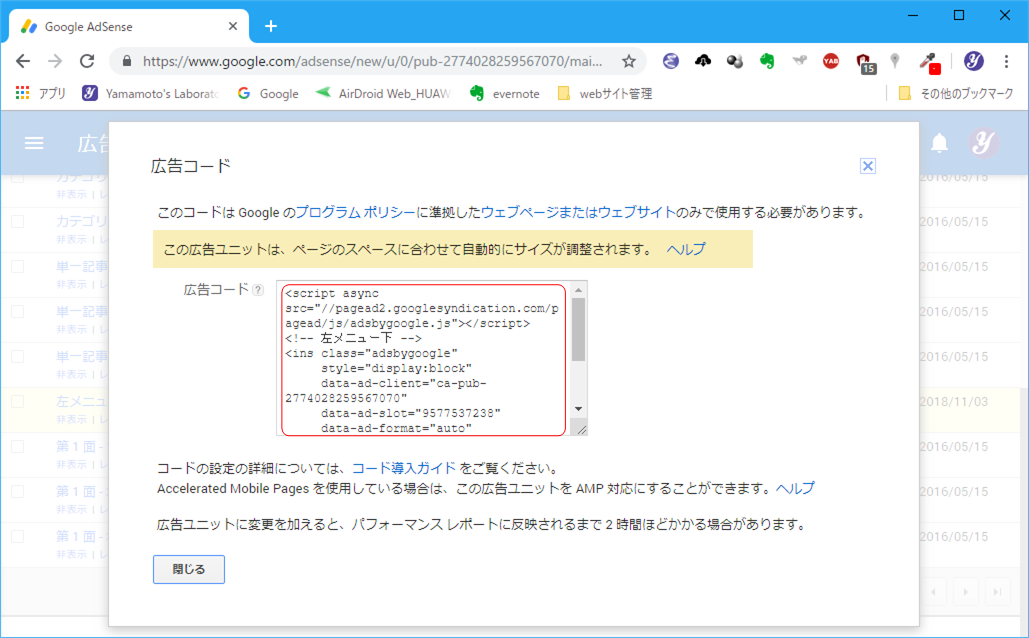Click the blue swirl extension icon
This screenshot has height=638, width=1029.
671,61
